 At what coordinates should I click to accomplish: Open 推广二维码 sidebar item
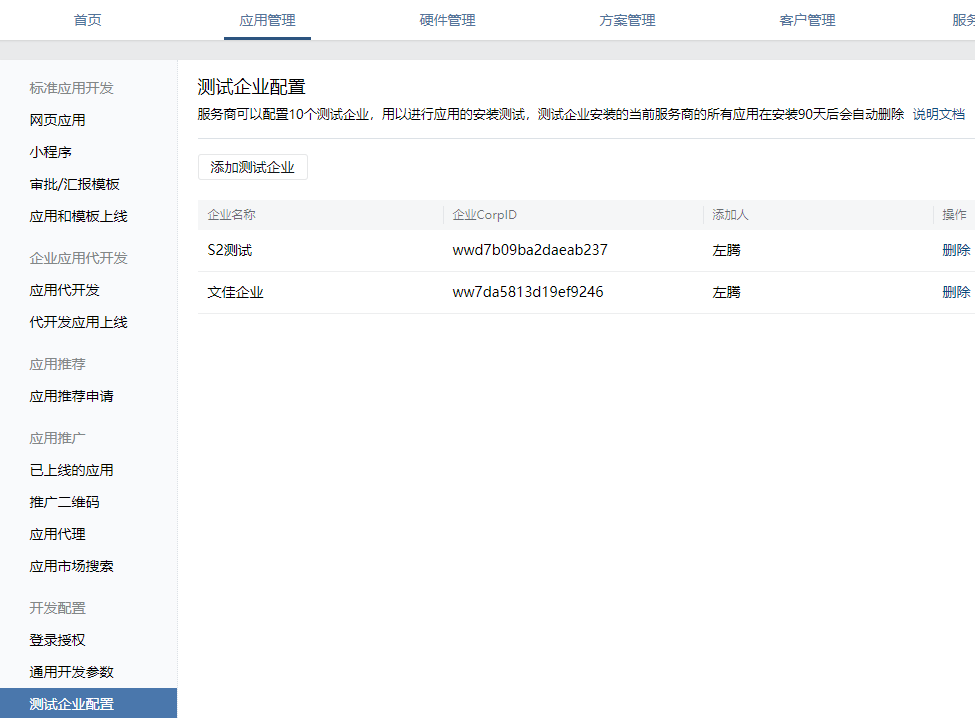click(65, 502)
